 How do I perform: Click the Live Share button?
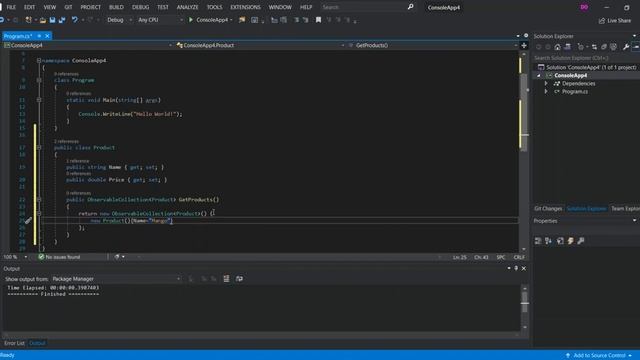pos(615,20)
